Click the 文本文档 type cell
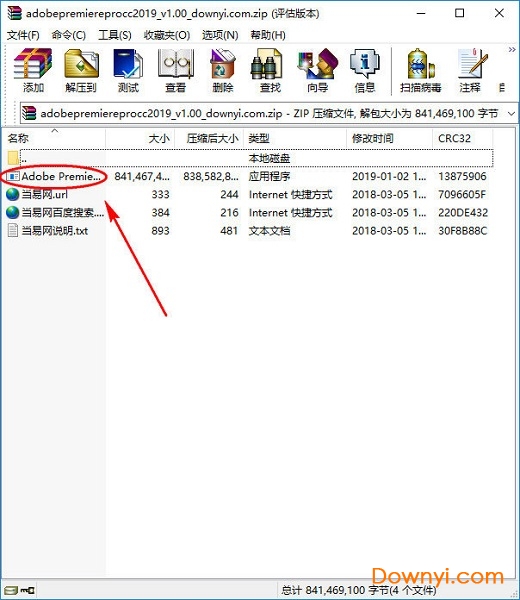 pyautogui.click(x=269, y=230)
